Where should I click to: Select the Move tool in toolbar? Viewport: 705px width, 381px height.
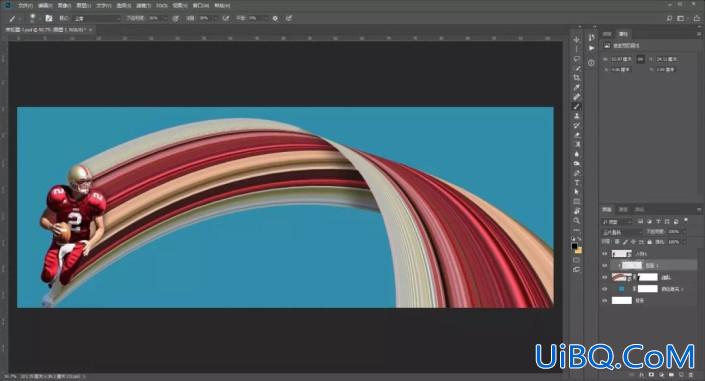pyautogui.click(x=577, y=40)
